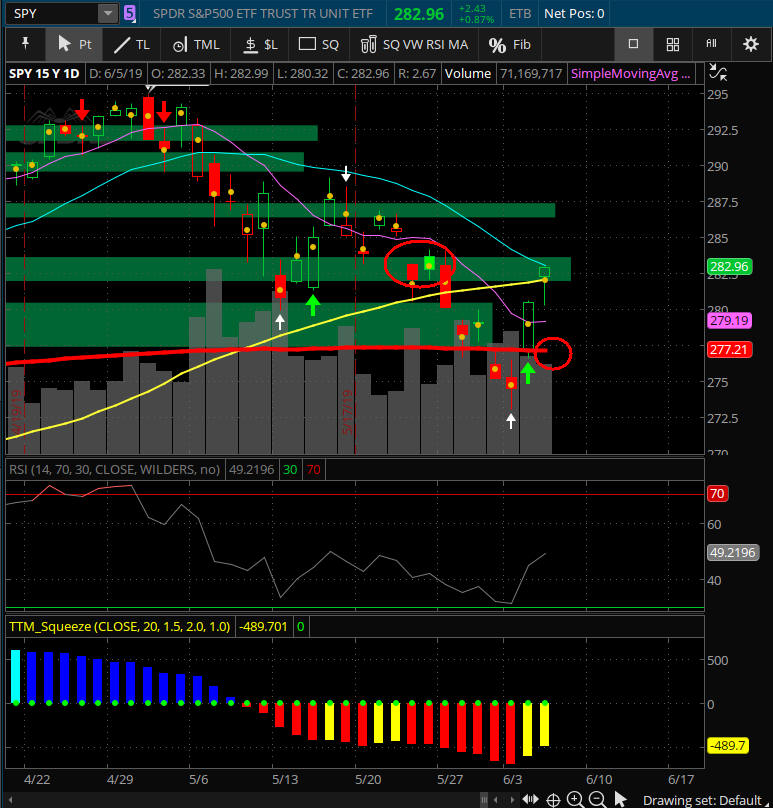Screen dimensions: 773x808
Task: Click the zoom in magnifier icon
Action: 575,798
